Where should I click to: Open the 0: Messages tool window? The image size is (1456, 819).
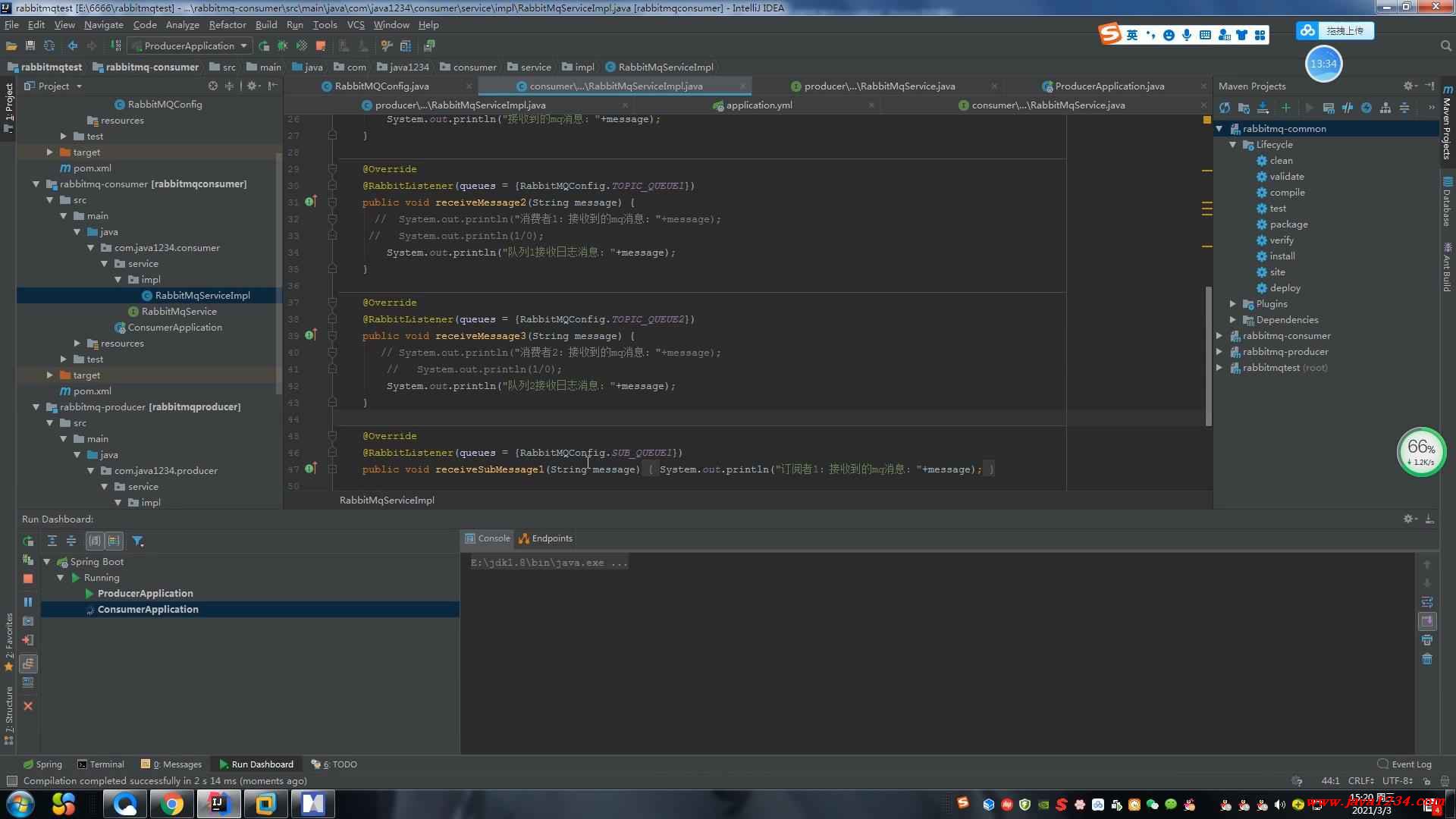coord(171,764)
